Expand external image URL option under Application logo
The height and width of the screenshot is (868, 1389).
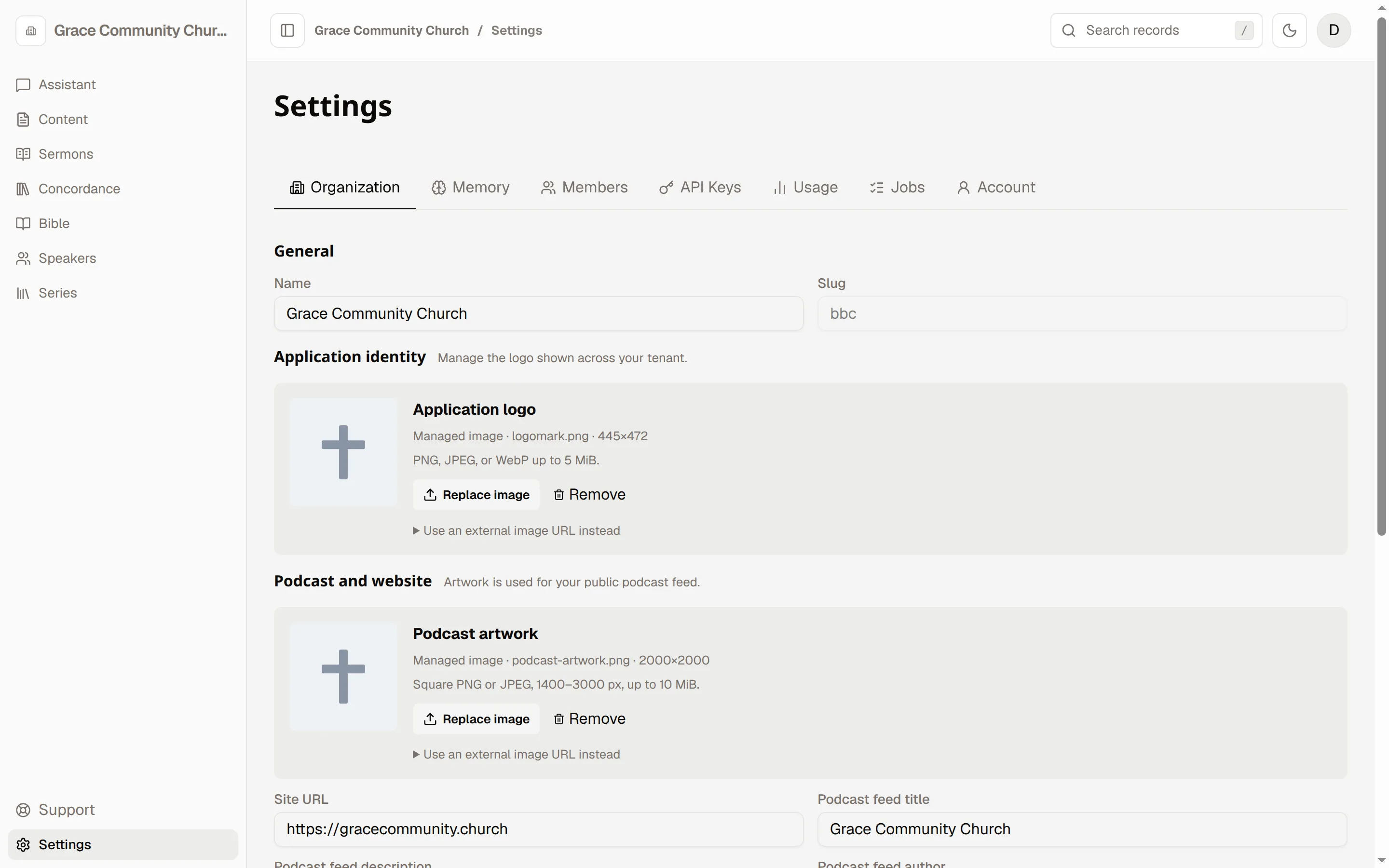click(x=516, y=530)
